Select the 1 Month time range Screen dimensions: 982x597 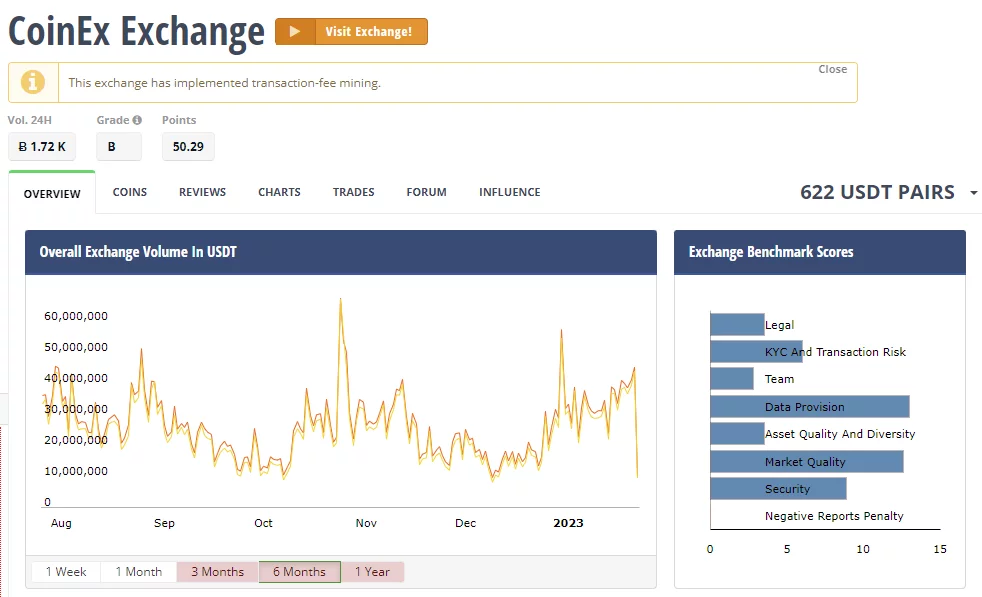click(x=138, y=572)
